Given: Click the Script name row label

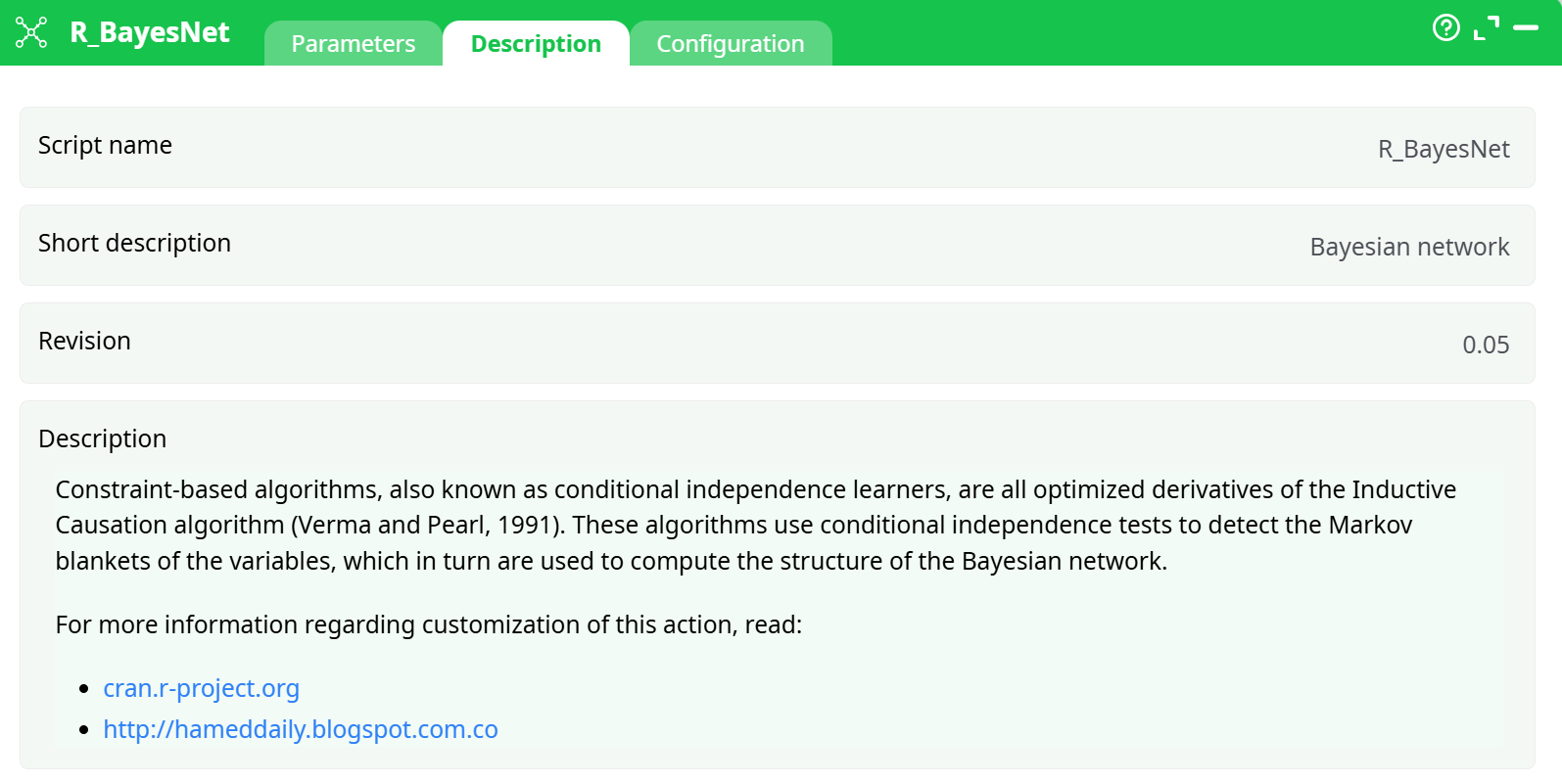Looking at the screenshot, I should click(x=105, y=145).
